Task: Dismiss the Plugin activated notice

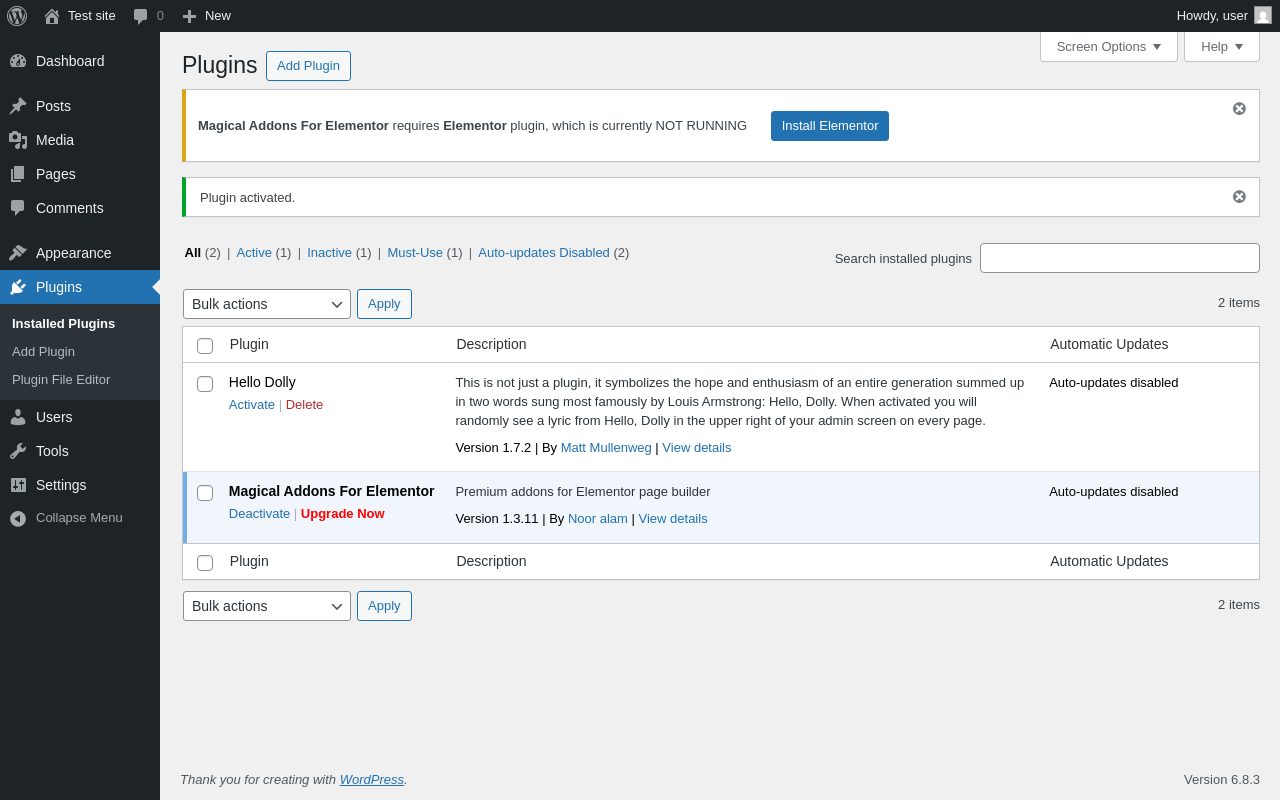Action: 1239,196
